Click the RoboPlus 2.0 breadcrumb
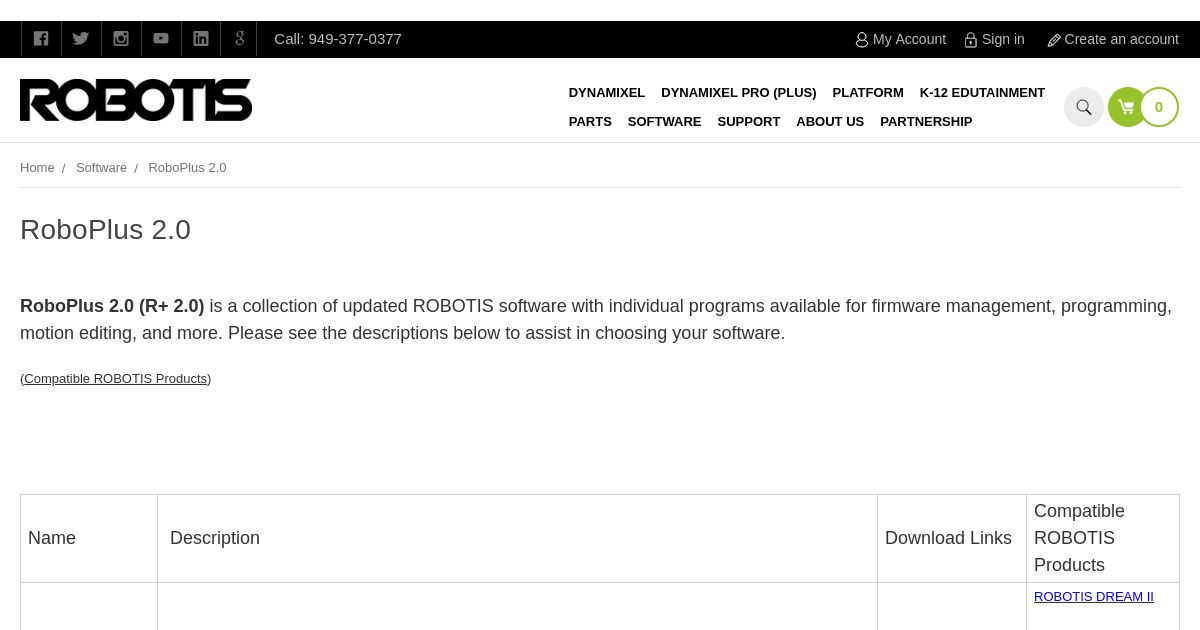This screenshot has width=1200, height=630. pos(187,167)
